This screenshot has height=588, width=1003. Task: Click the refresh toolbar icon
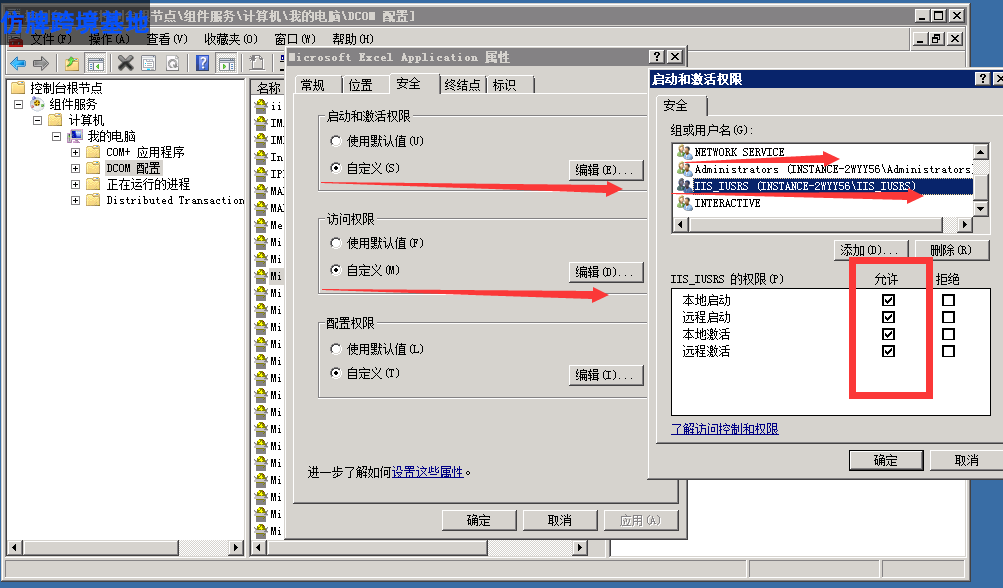click(x=173, y=63)
